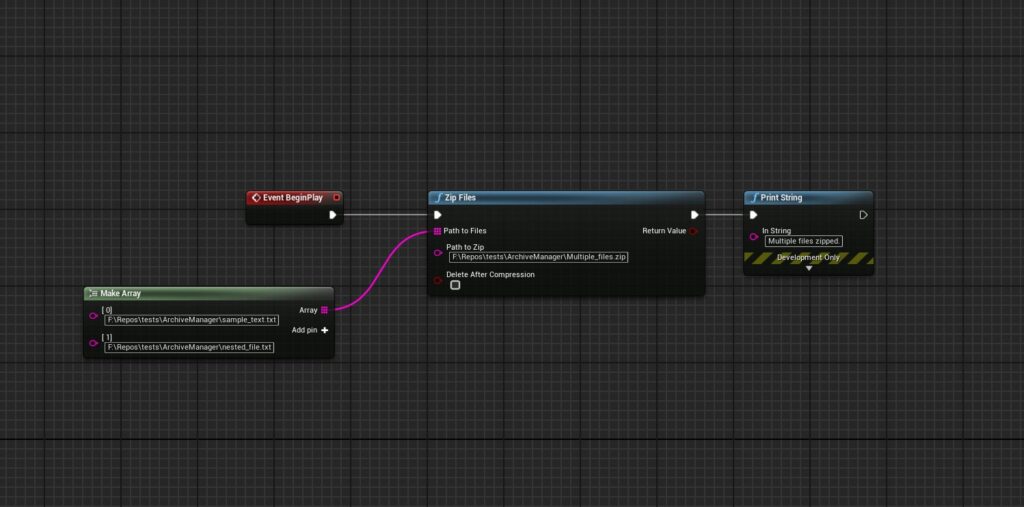Click the sample_text.txt array element field

click(x=190, y=320)
